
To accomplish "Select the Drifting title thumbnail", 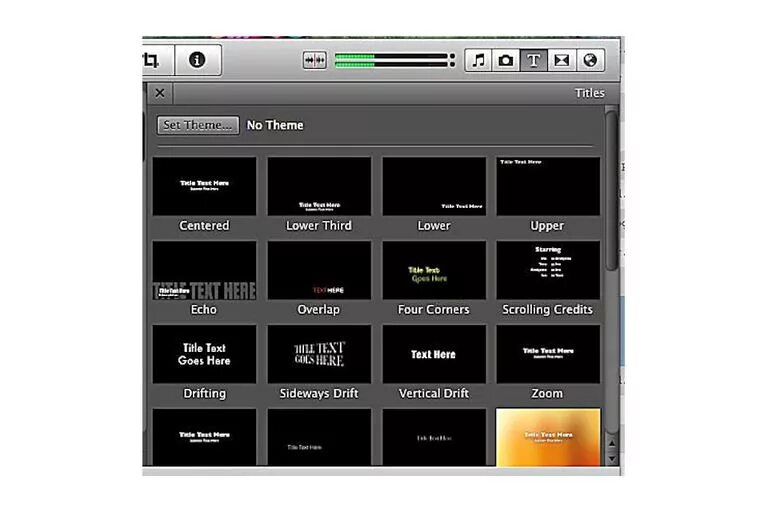I will 204,354.
